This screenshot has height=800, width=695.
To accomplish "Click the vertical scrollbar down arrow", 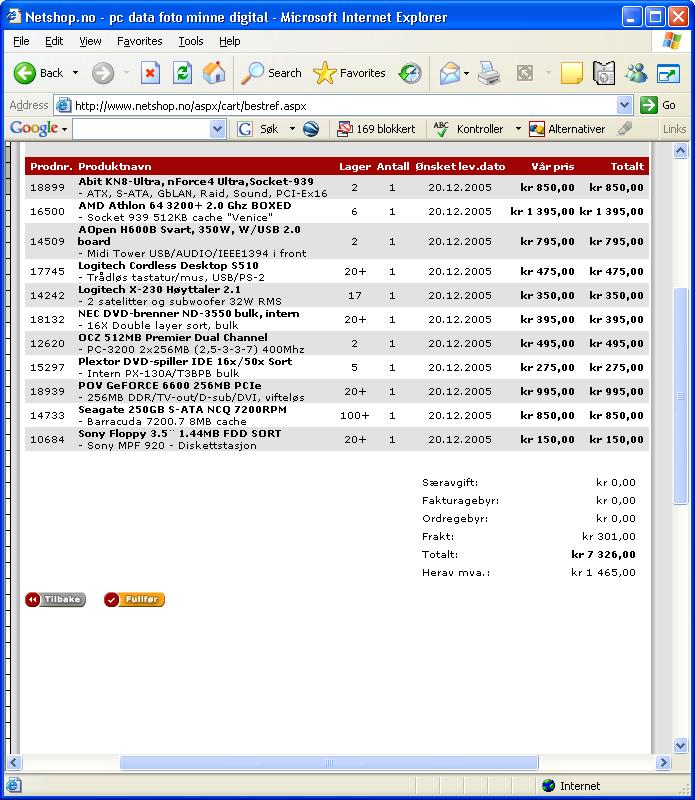I will tap(680, 745).
